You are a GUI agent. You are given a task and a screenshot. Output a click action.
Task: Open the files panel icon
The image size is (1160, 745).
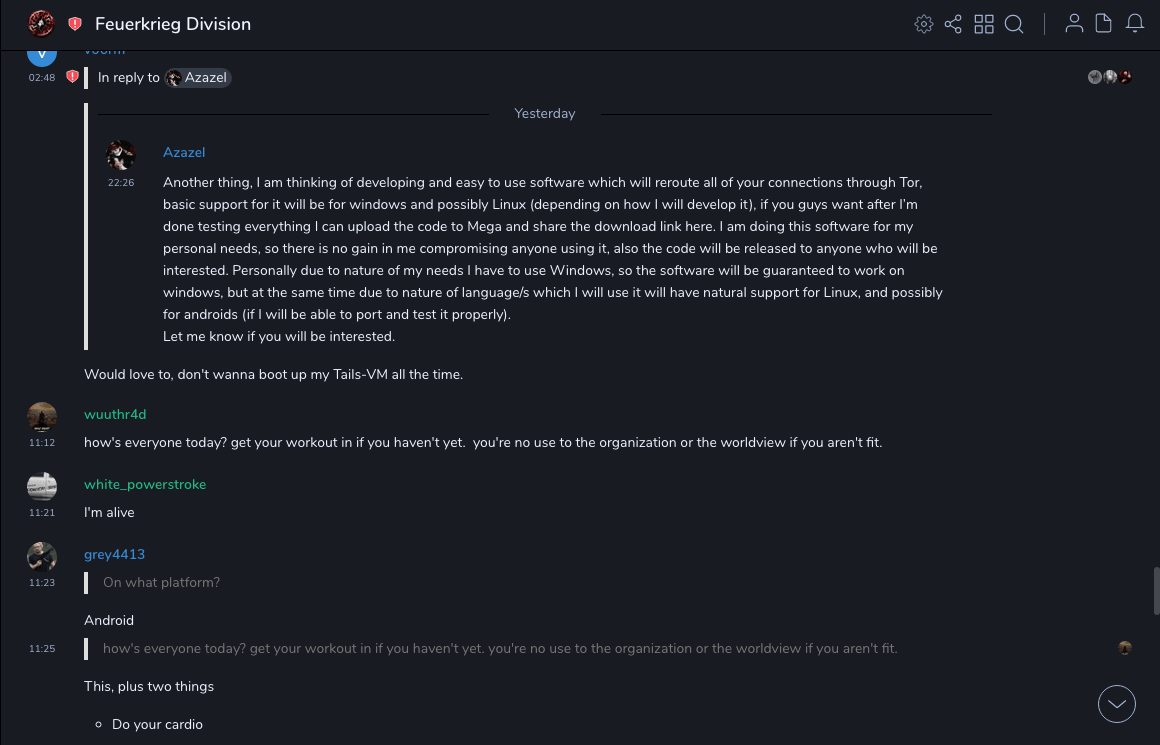pos(1104,24)
